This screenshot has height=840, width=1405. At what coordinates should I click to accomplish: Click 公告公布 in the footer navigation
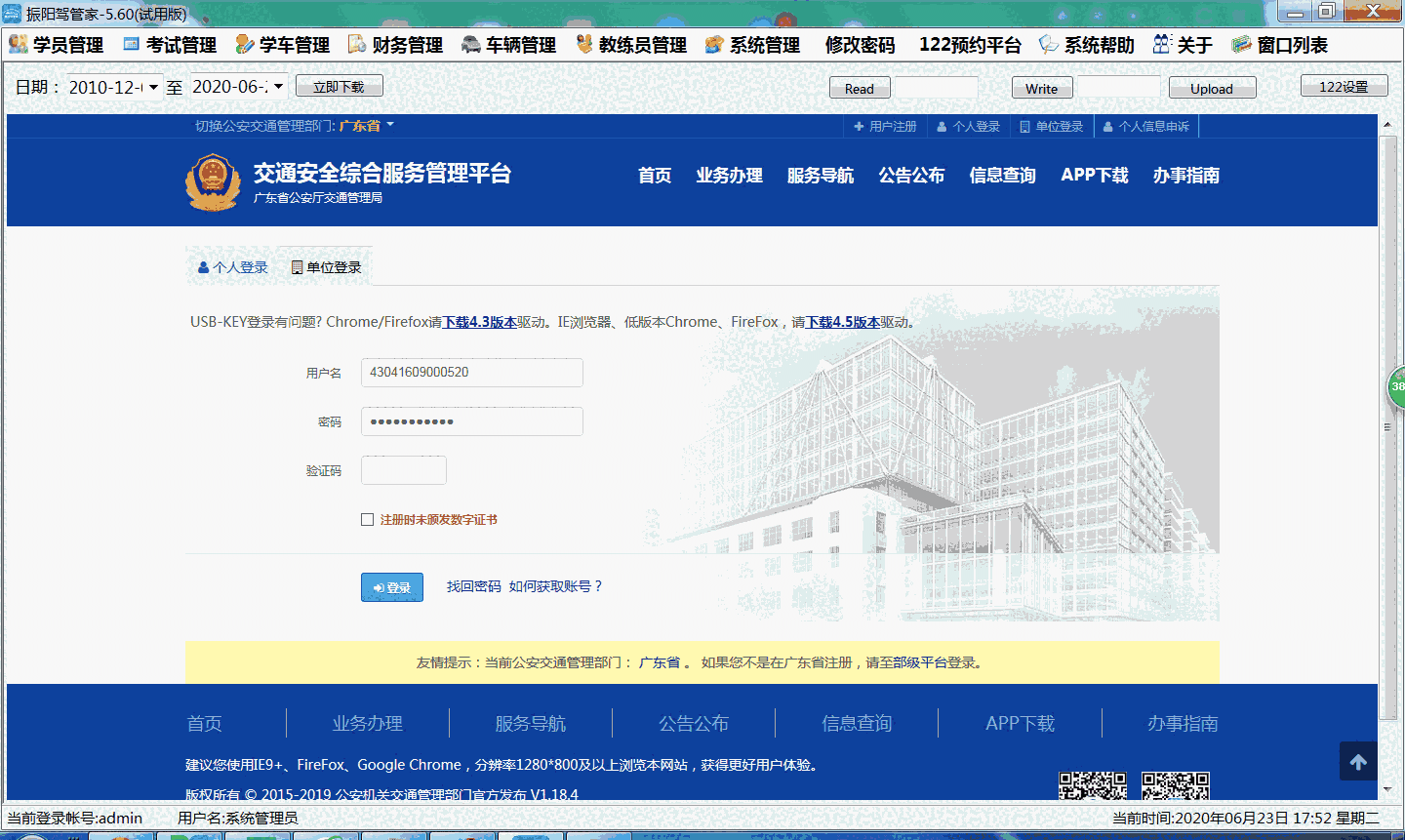click(694, 724)
